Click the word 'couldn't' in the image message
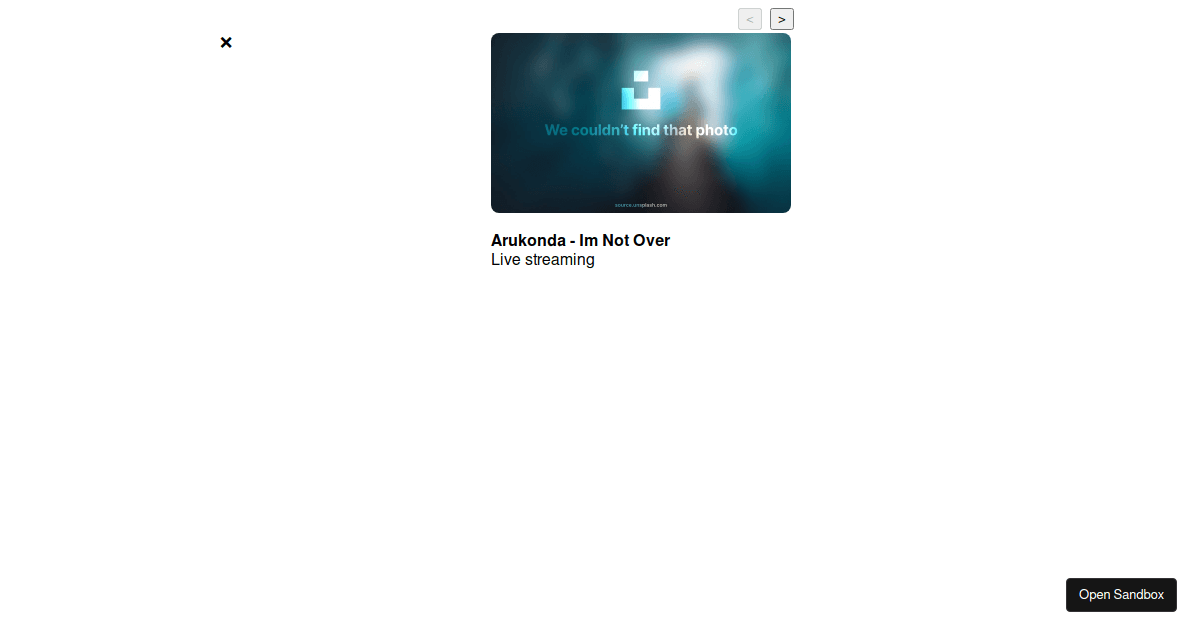 click(600, 130)
